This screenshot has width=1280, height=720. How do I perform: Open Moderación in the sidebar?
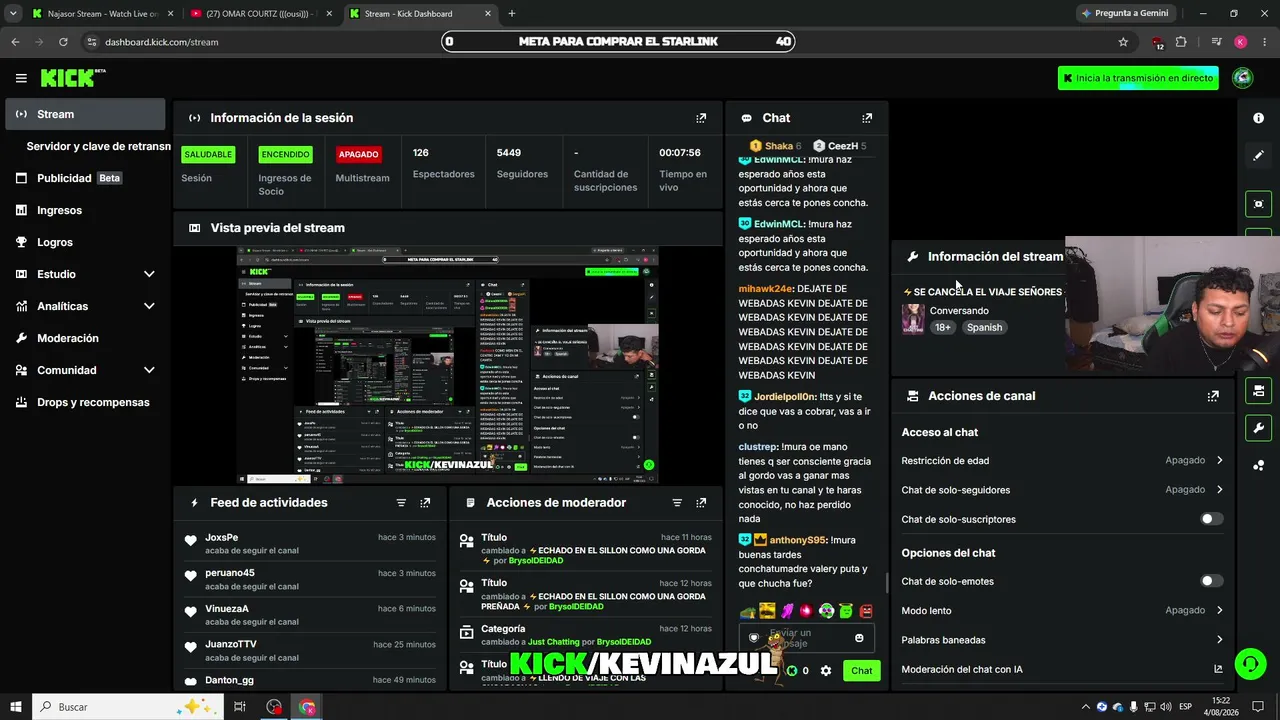[x=85, y=338]
